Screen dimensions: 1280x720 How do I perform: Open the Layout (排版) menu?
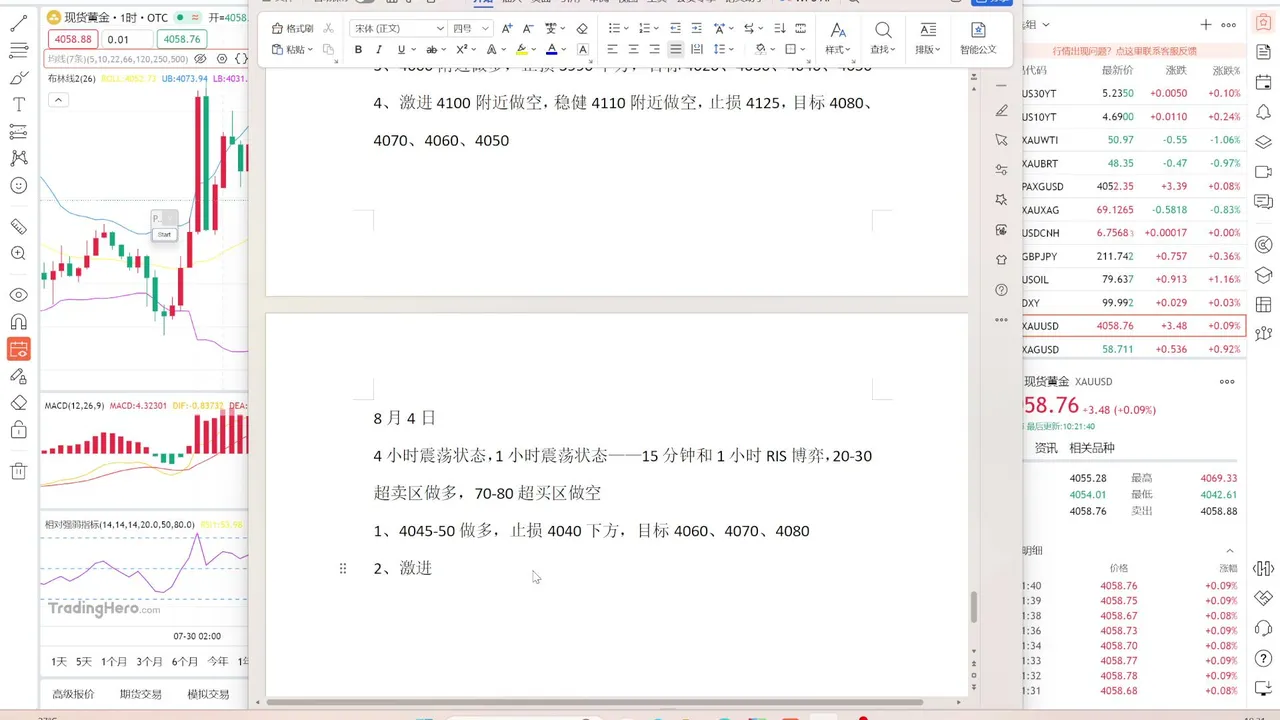[929, 38]
